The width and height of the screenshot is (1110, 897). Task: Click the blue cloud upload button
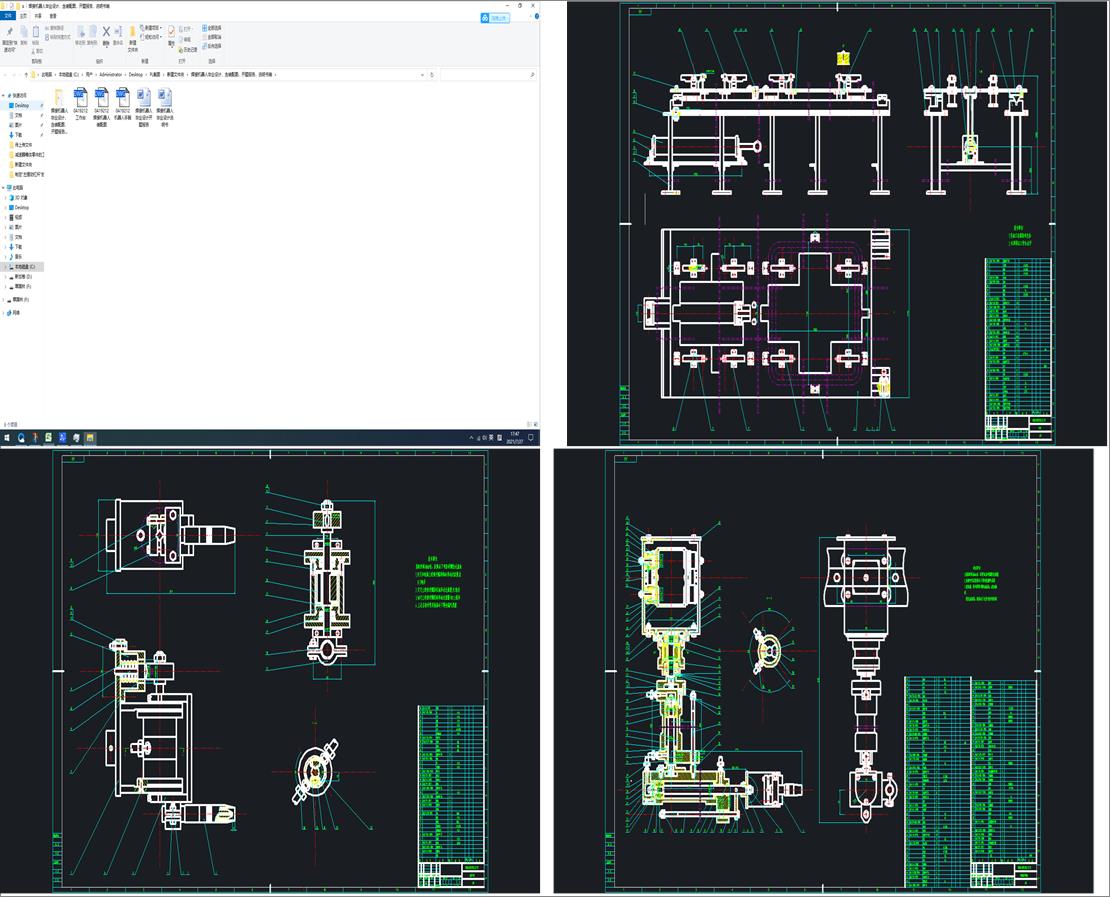[x=495, y=18]
